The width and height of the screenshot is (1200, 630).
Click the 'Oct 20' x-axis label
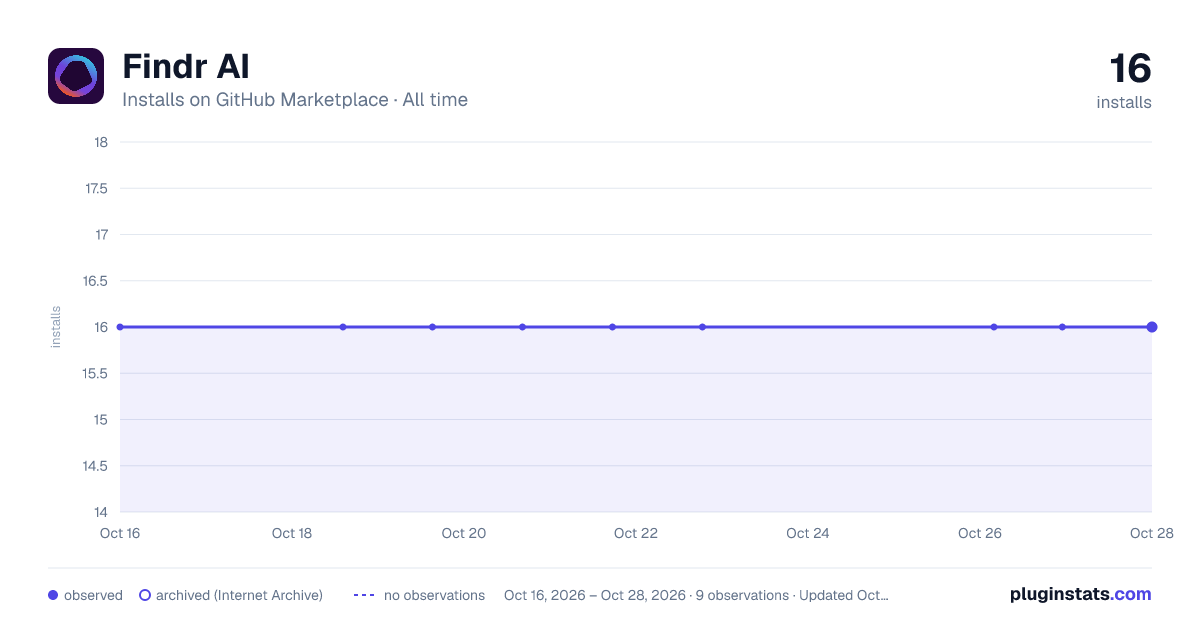tap(464, 533)
